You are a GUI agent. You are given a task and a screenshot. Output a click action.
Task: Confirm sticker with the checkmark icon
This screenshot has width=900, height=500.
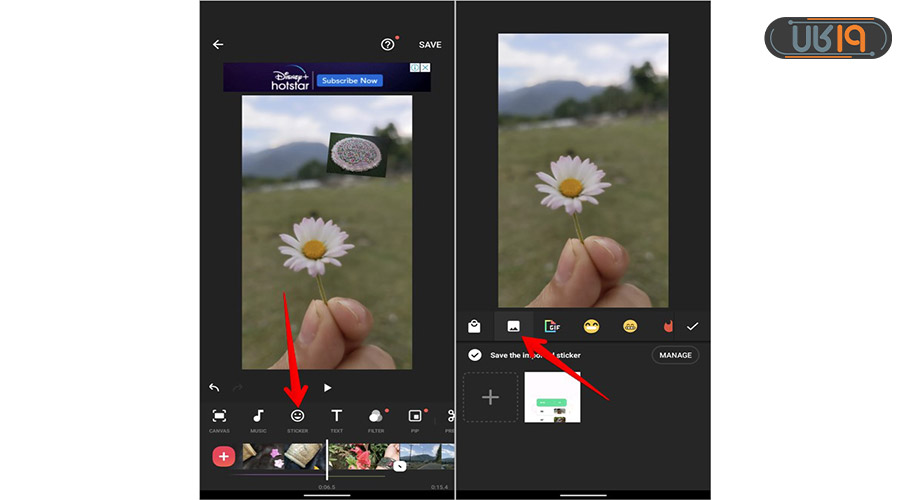click(x=692, y=326)
